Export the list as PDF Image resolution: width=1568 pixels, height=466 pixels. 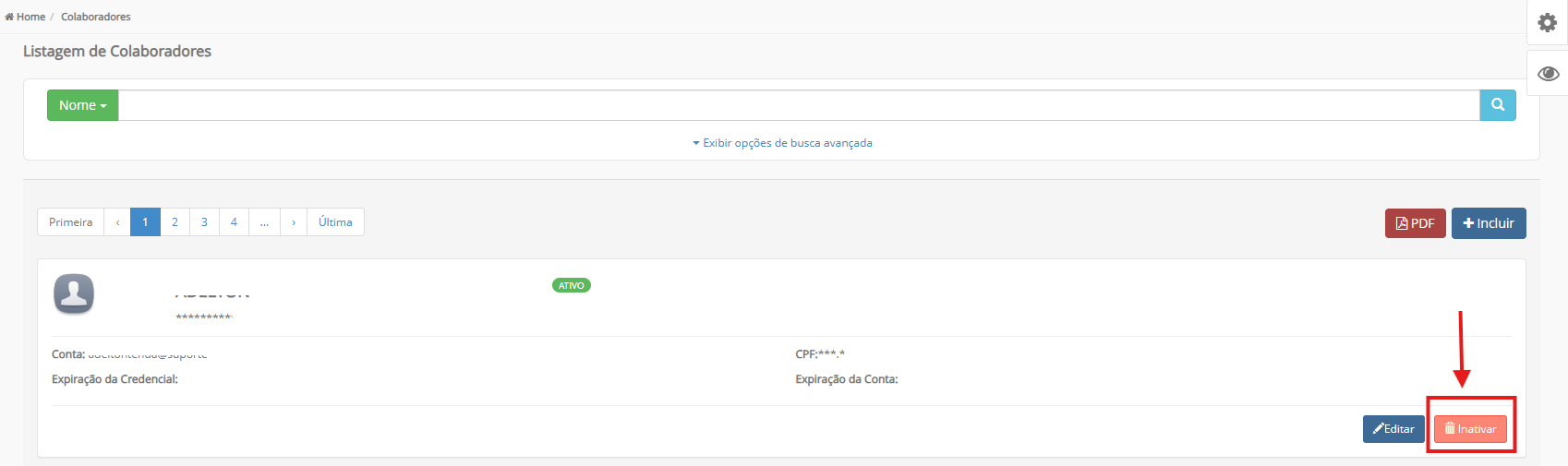click(x=1415, y=223)
